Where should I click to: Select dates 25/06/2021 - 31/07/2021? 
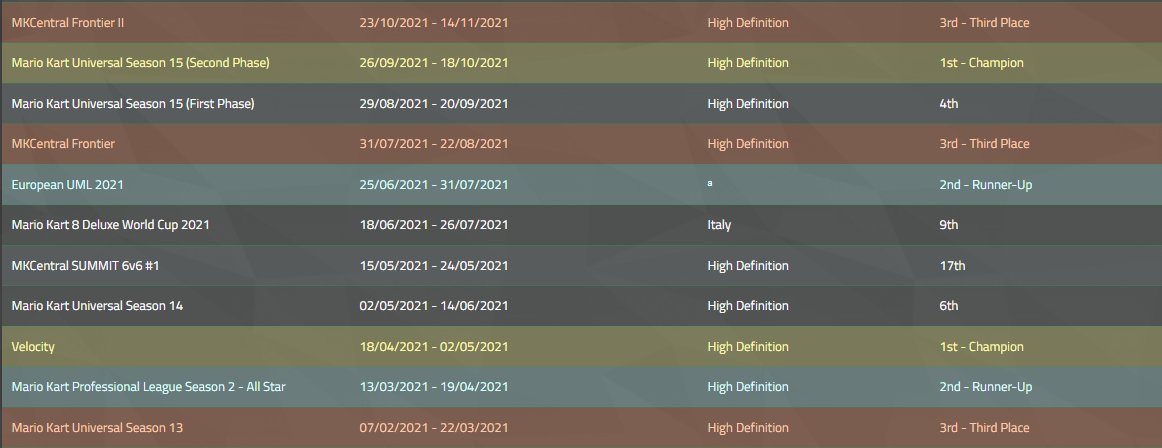coord(434,184)
